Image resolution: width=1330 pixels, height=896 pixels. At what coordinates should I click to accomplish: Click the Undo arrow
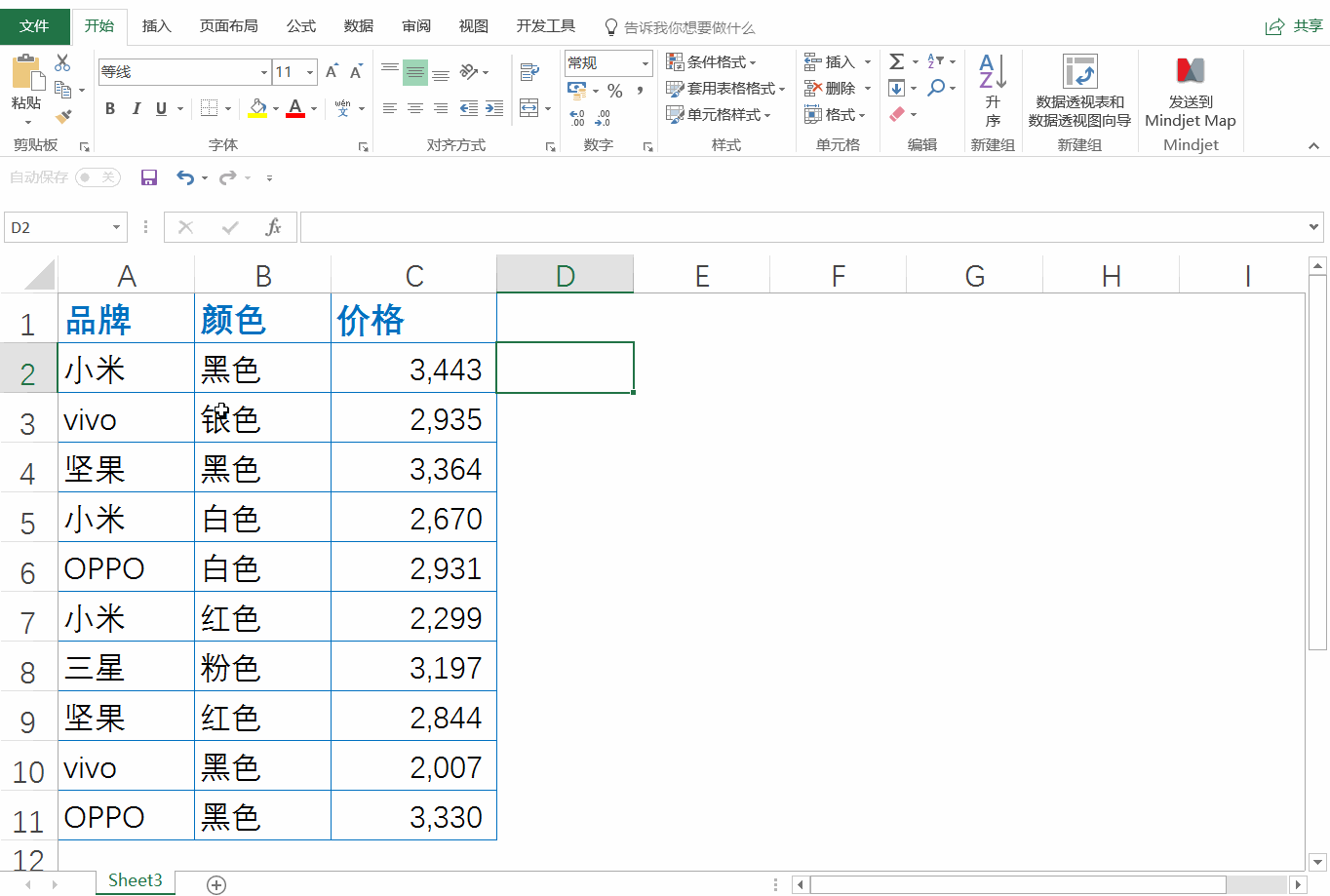(185, 177)
